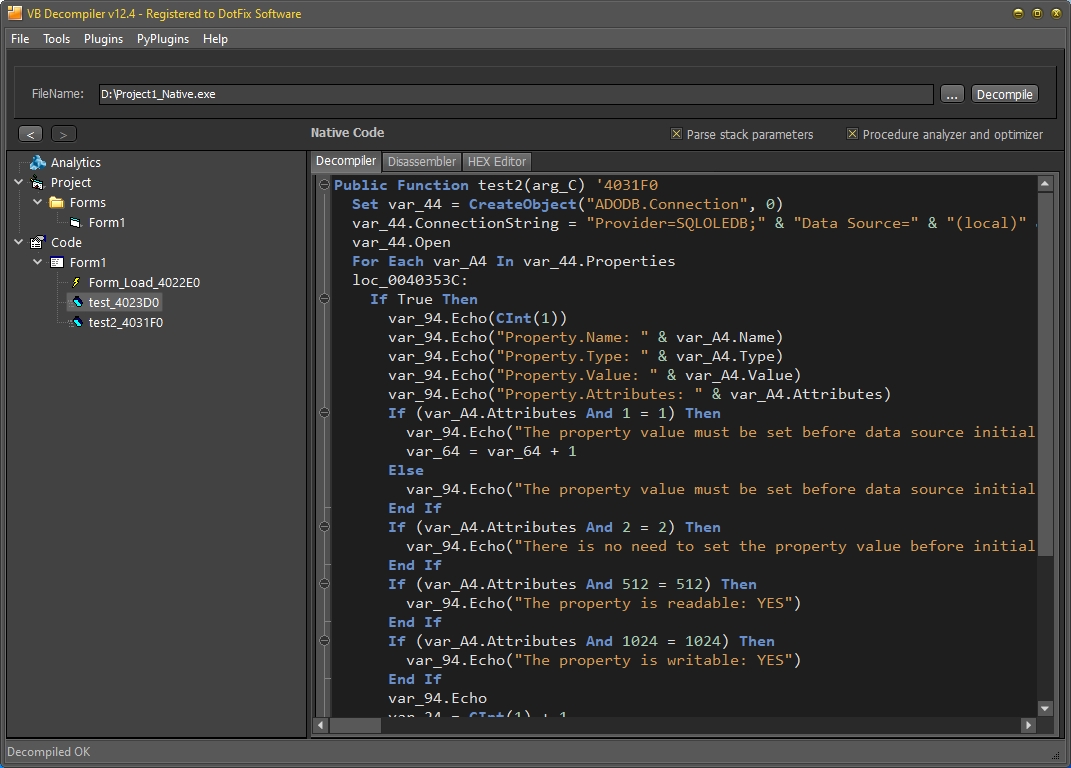The width and height of the screenshot is (1071, 768).
Task: Click the FileName path input field
Action: click(x=516, y=94)
